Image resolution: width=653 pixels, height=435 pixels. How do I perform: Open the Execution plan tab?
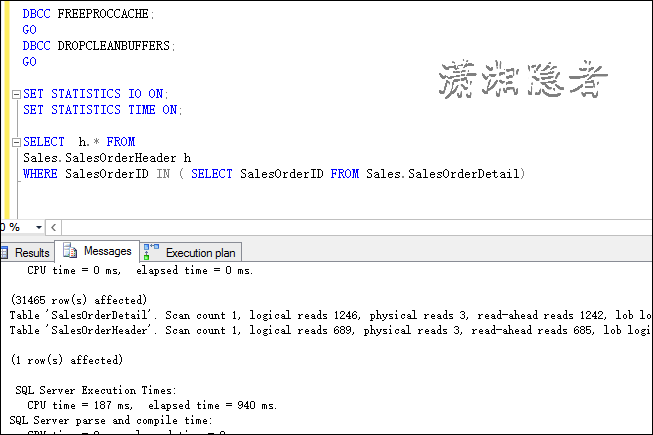tap(200, 253)
